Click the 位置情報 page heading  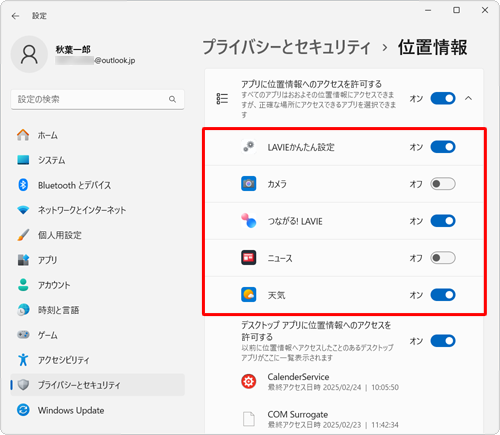point(432,47)
